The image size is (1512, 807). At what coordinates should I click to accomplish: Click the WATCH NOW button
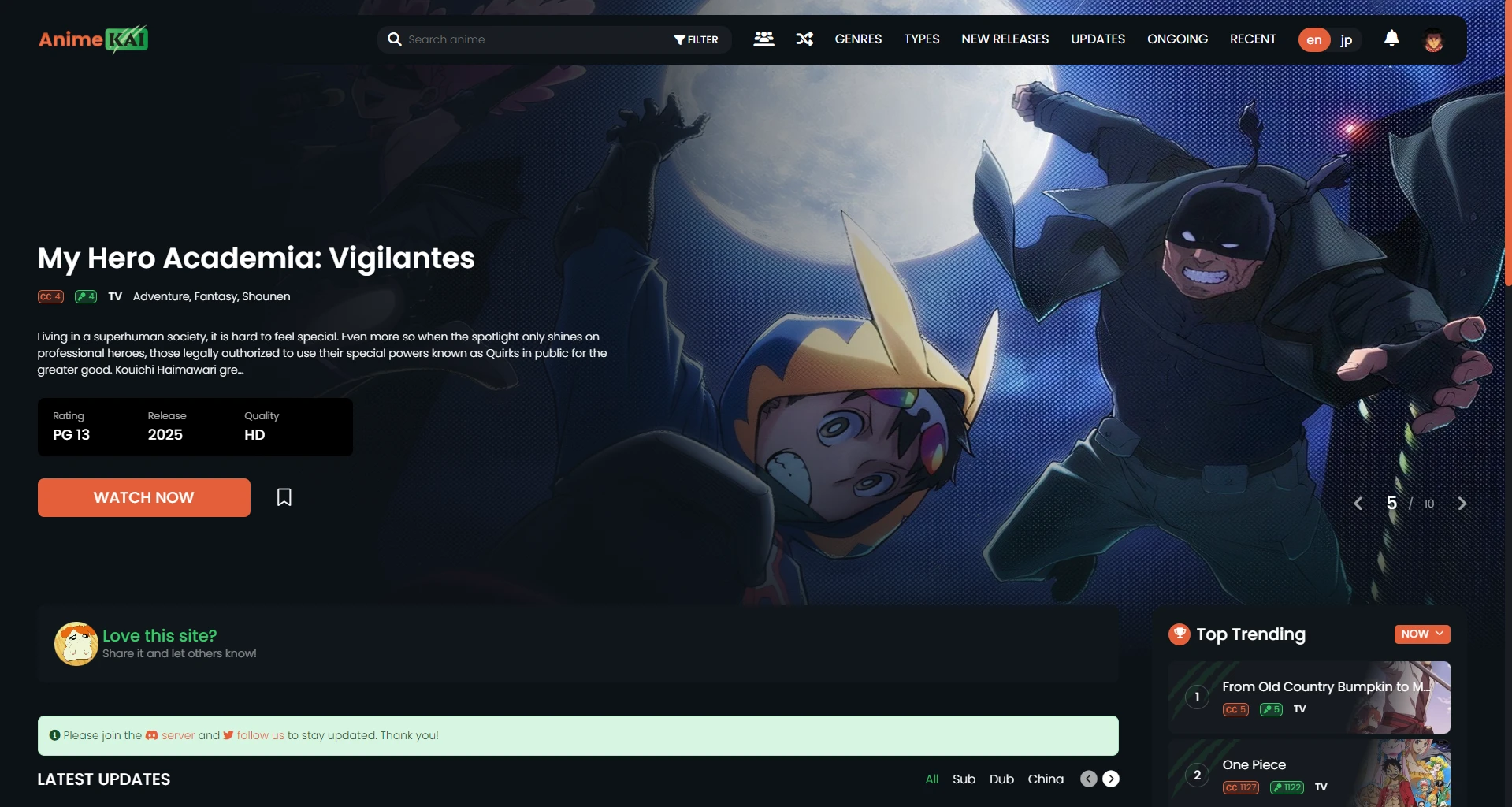(x=143, y=497)
